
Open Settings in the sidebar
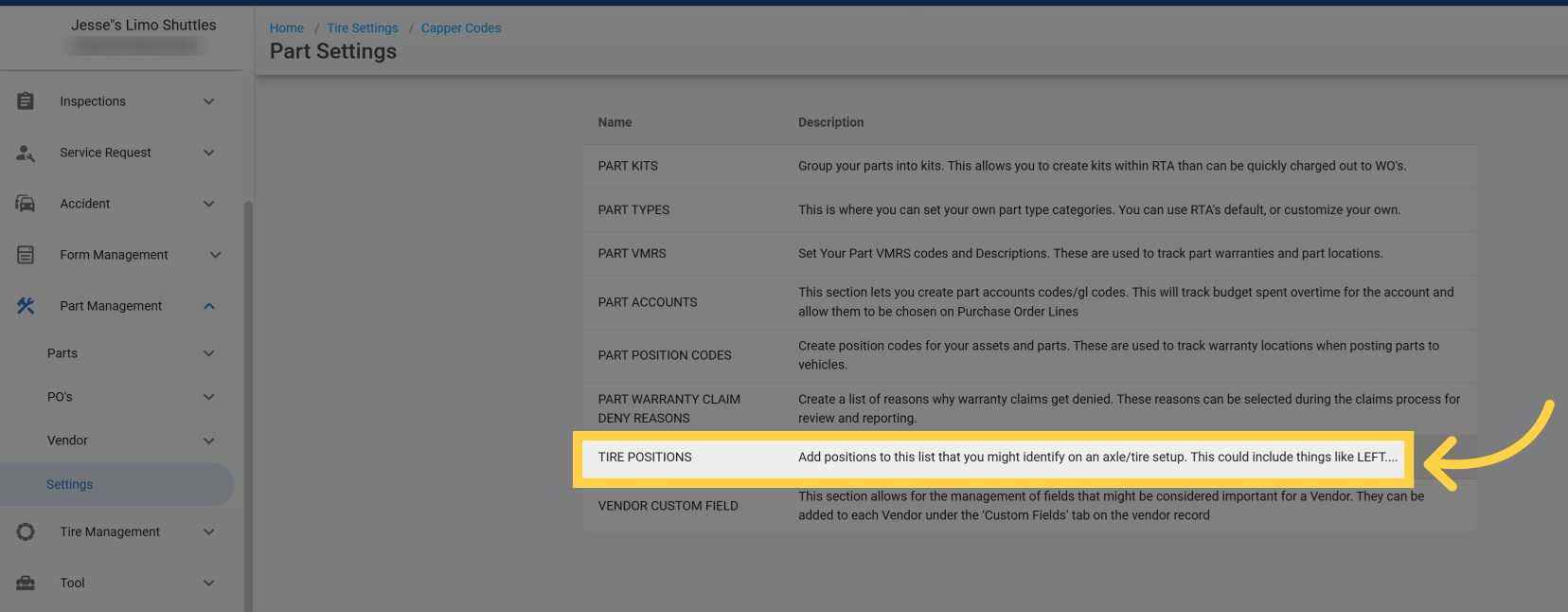pyautogui.click(x=70, y=484)
